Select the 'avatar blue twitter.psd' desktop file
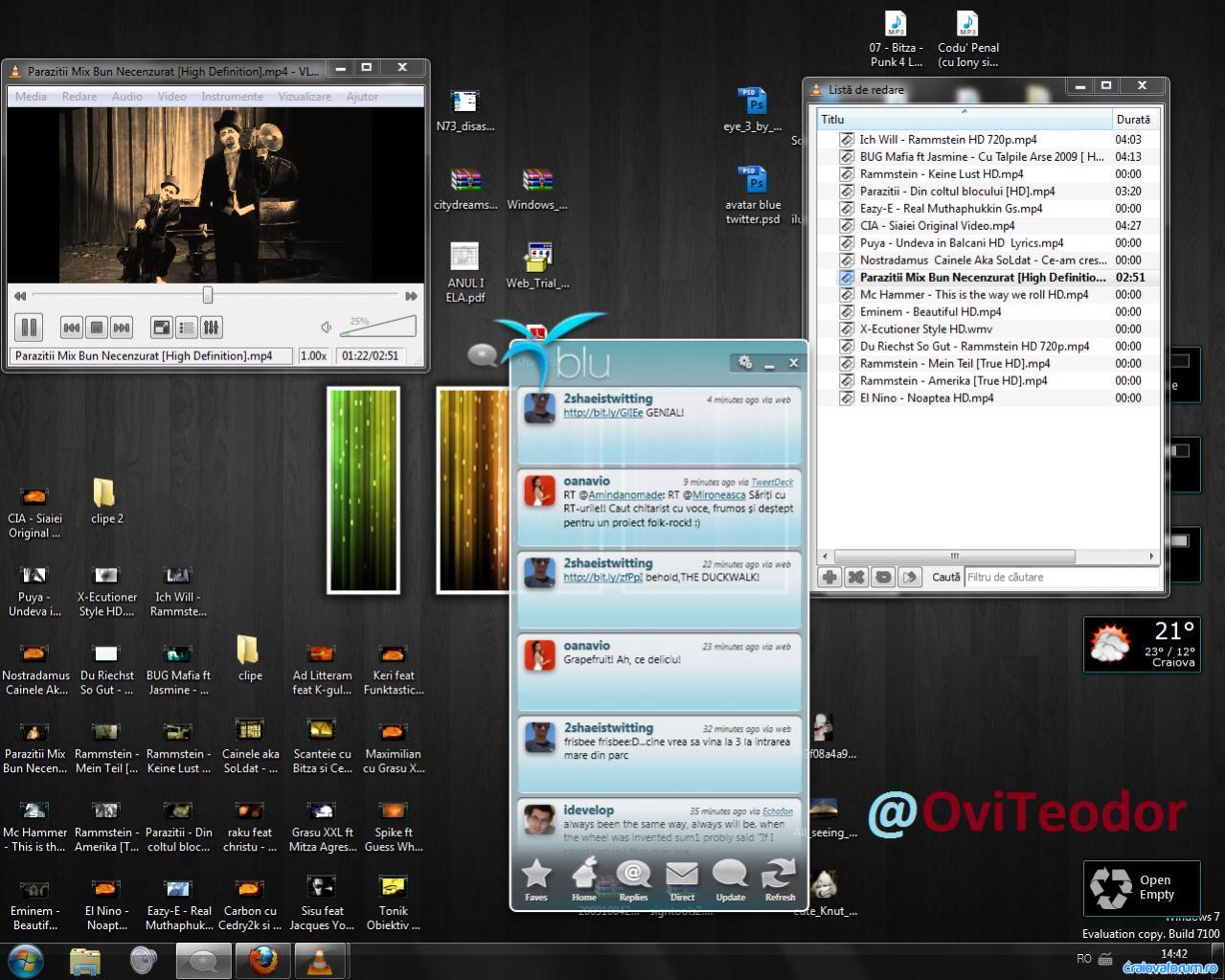Image resolution: width=1225 pixels, height=980 pixels. point(753,195)
